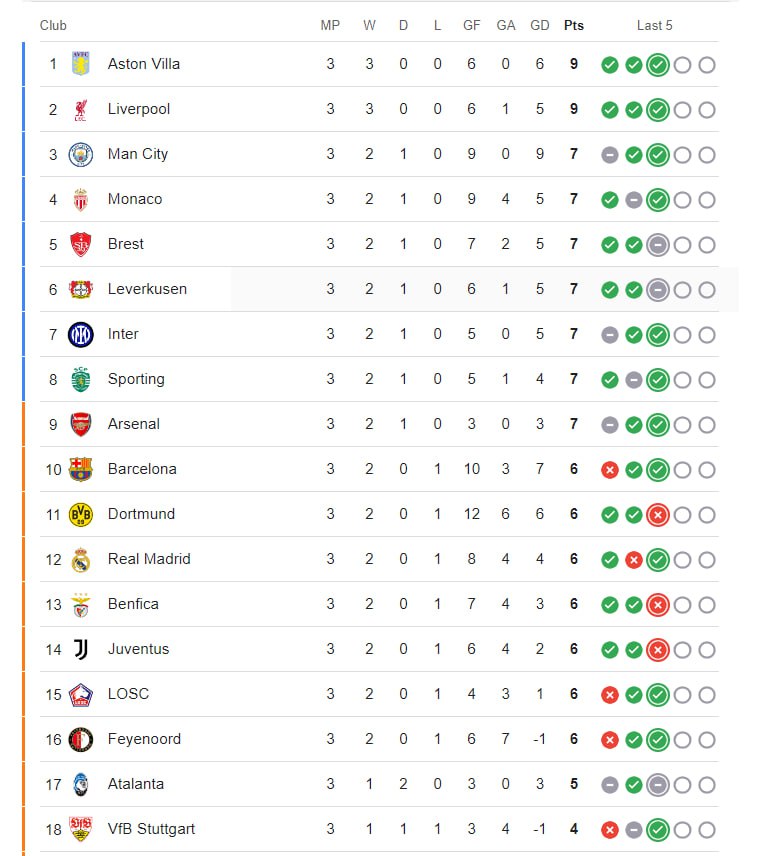Click the Juventus logo icon
This screenshot has width=765, height=856.
[x=81, y=649]
